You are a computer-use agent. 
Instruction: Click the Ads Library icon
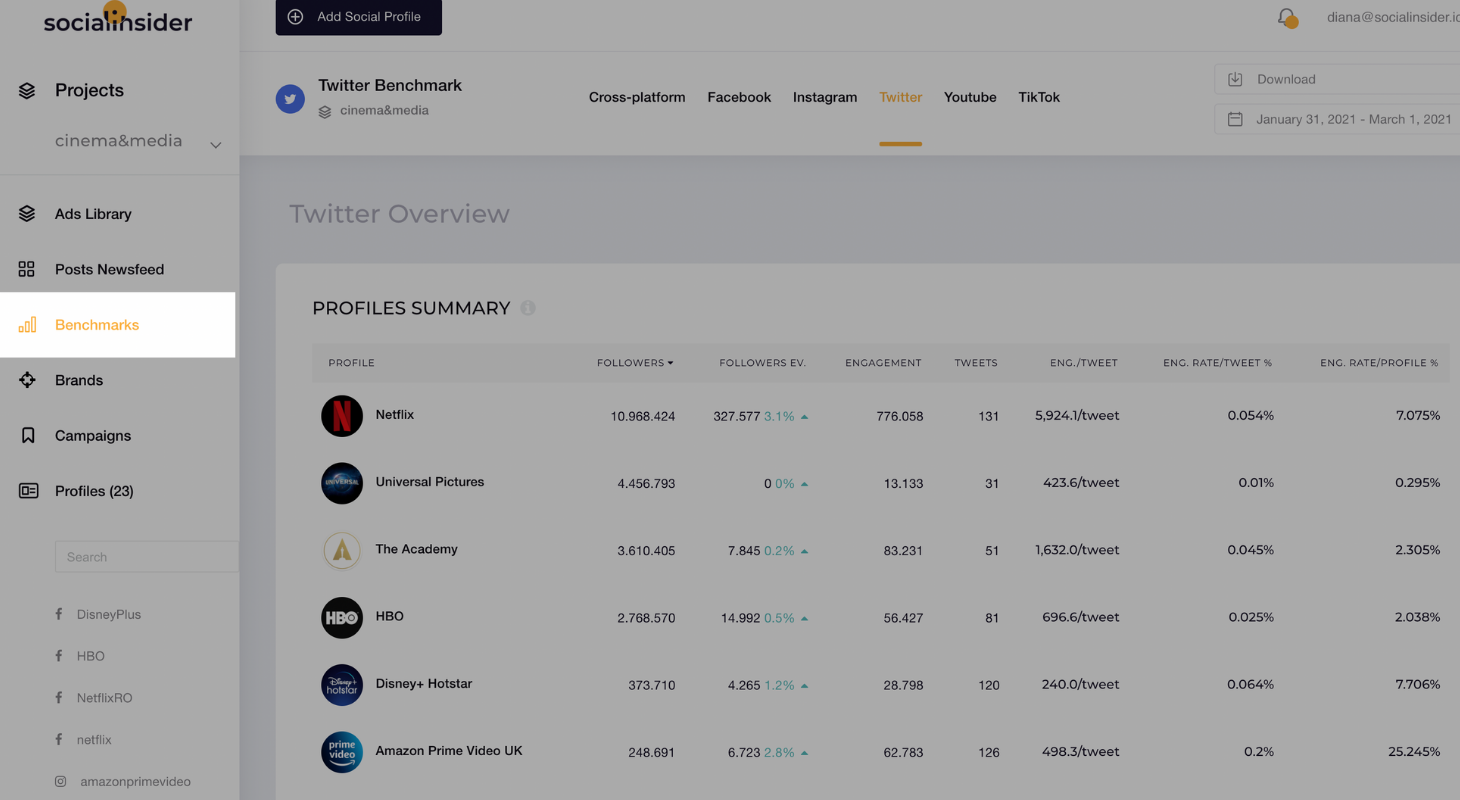(x=27, y=214)
